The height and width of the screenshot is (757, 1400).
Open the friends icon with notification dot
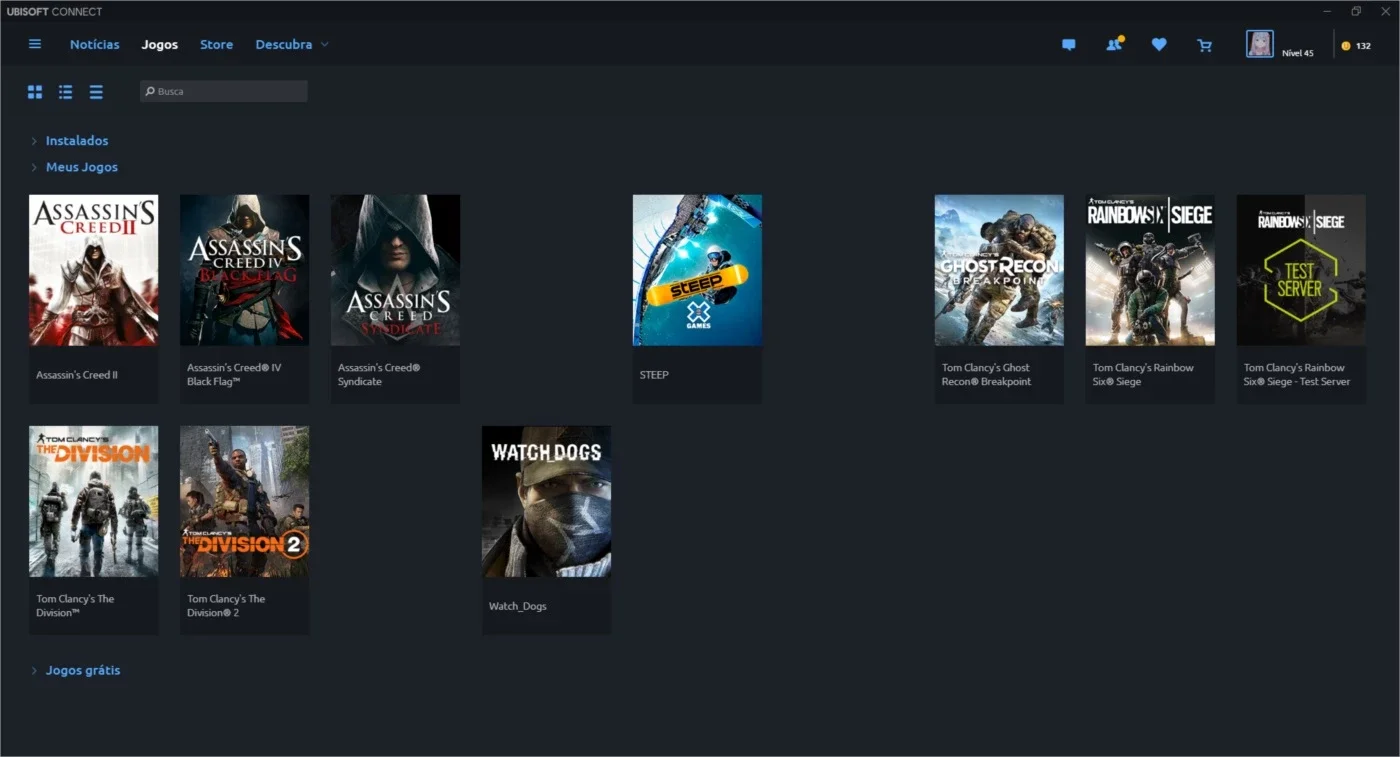pos(1114,44)
